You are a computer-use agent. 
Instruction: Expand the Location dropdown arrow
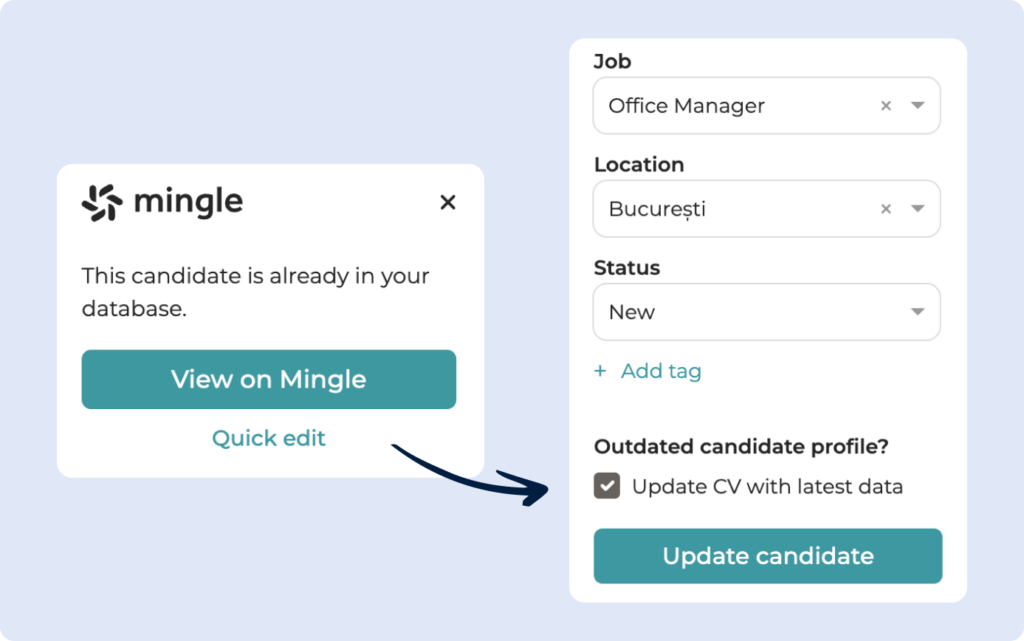coord(918,210)
